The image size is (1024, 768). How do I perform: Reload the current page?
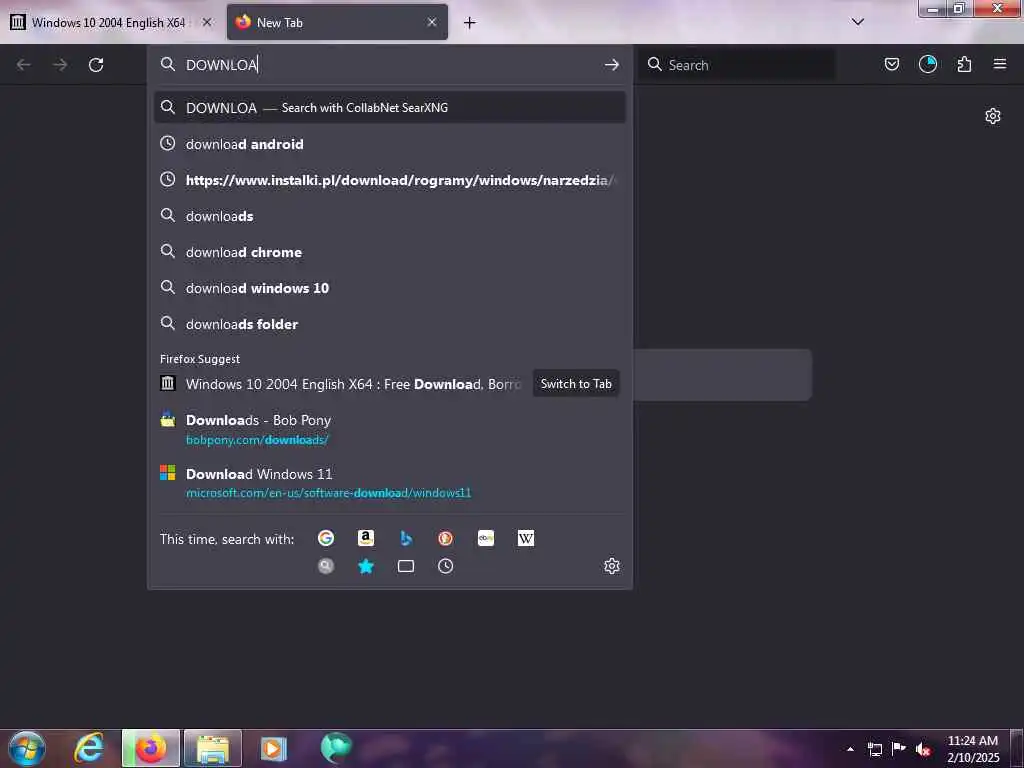click(x=96, y=65)
